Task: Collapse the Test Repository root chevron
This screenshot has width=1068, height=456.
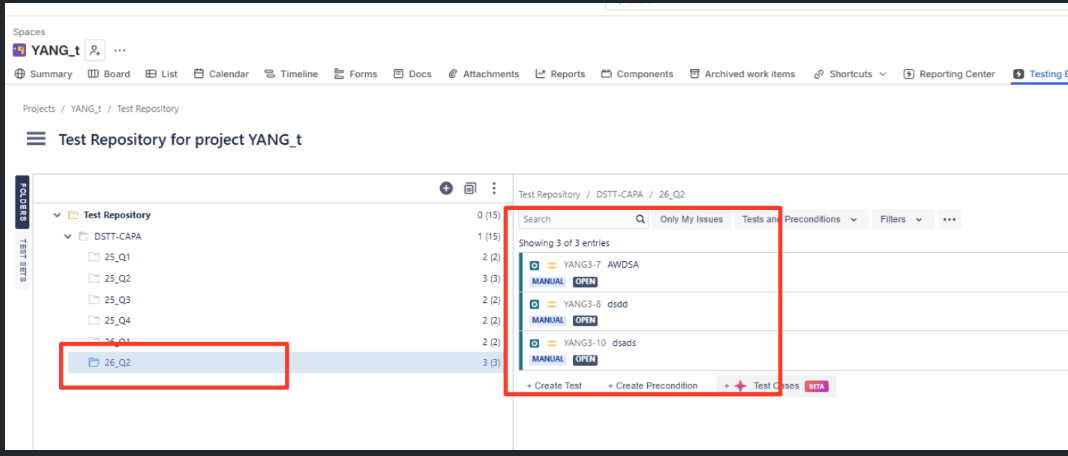Action: (x=57, y=215)
